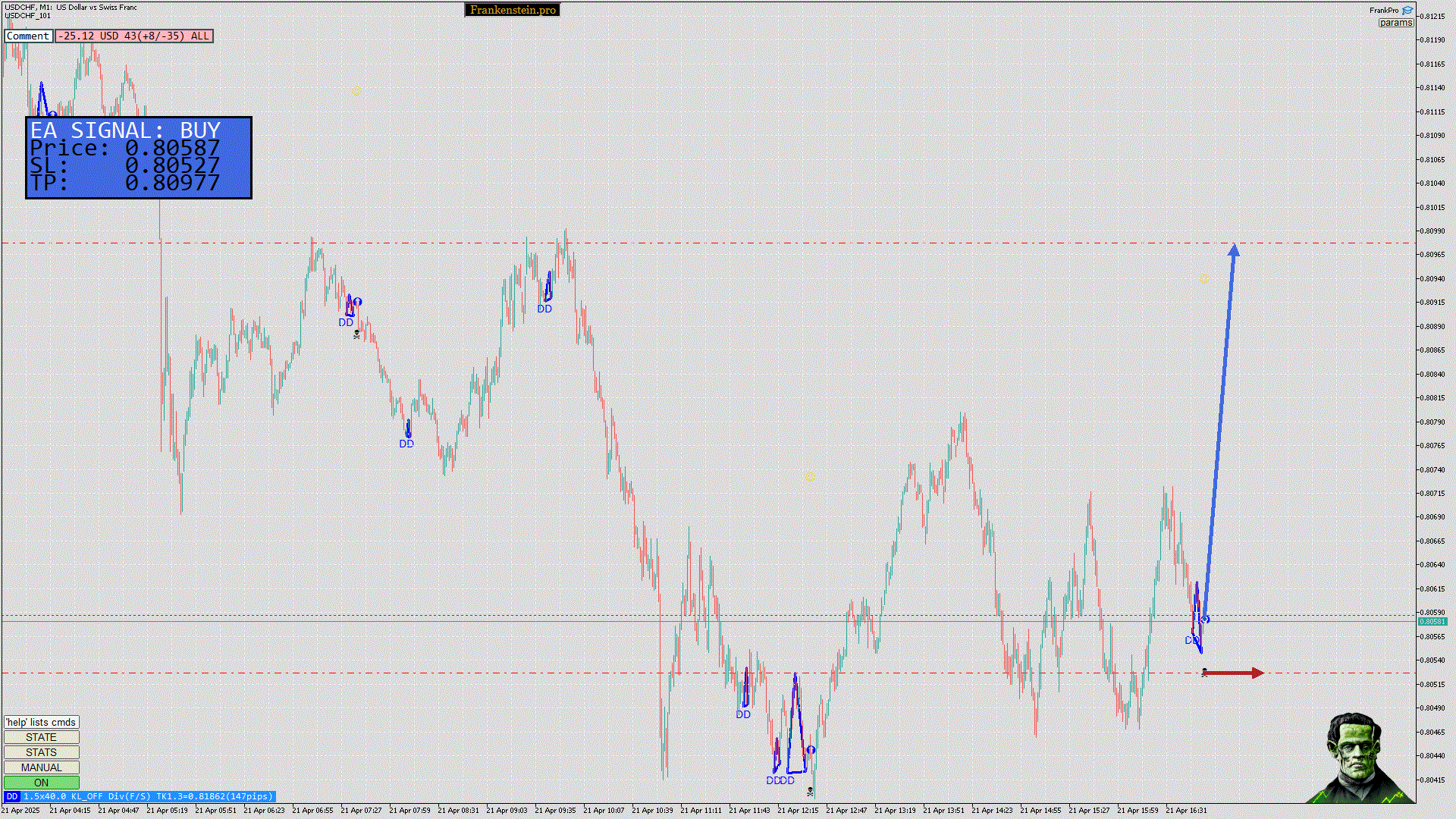Screen dimensions: 1456x819
Task: Click the yellow smiley marker near 12:15
Action: point(810,477)
